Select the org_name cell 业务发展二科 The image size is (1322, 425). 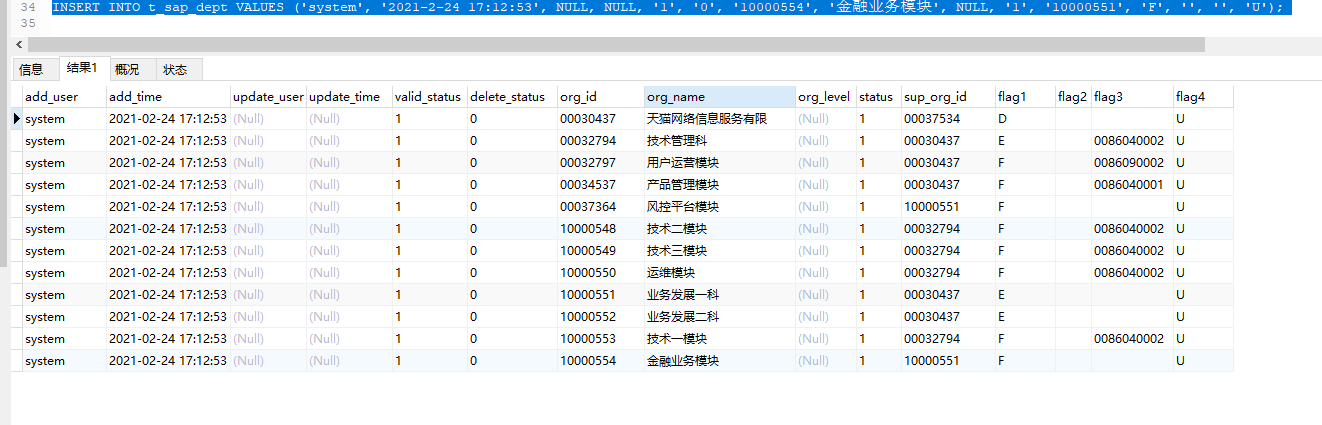coord(720,317)
